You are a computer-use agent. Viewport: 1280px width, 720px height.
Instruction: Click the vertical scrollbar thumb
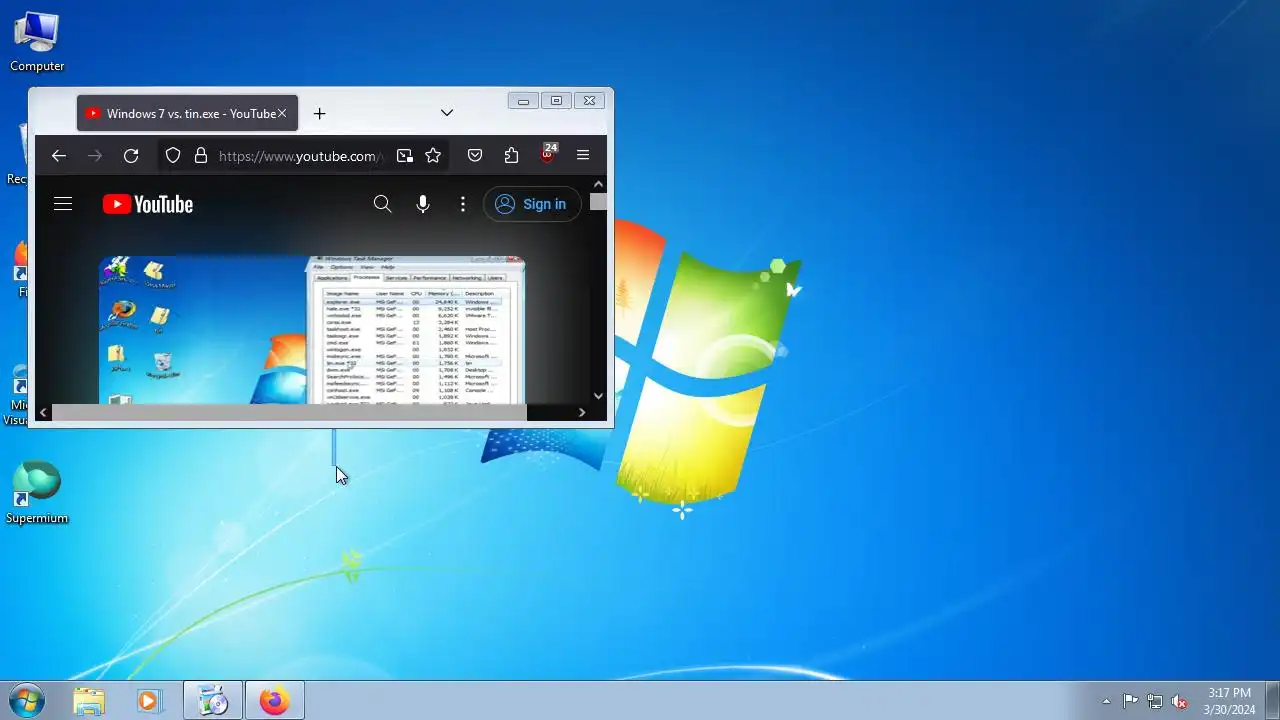(x=598, y=201)
